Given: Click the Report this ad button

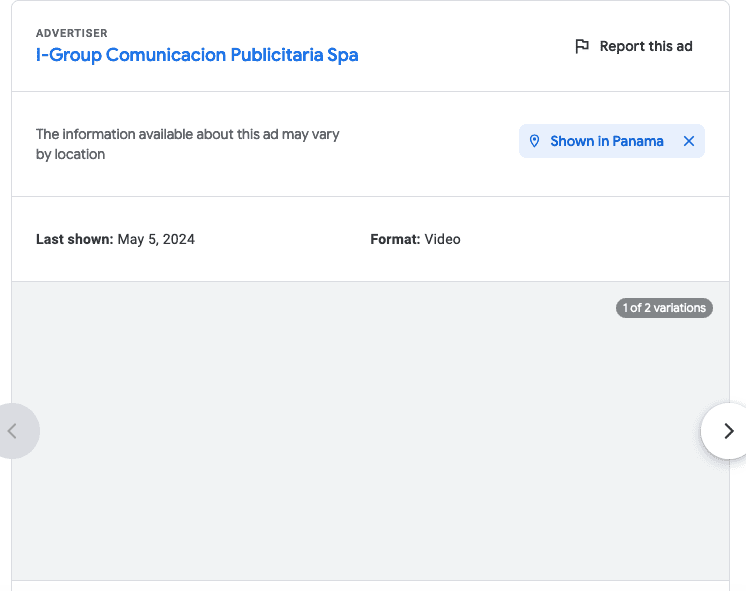Looking at the screenshot, I should 634,46.
